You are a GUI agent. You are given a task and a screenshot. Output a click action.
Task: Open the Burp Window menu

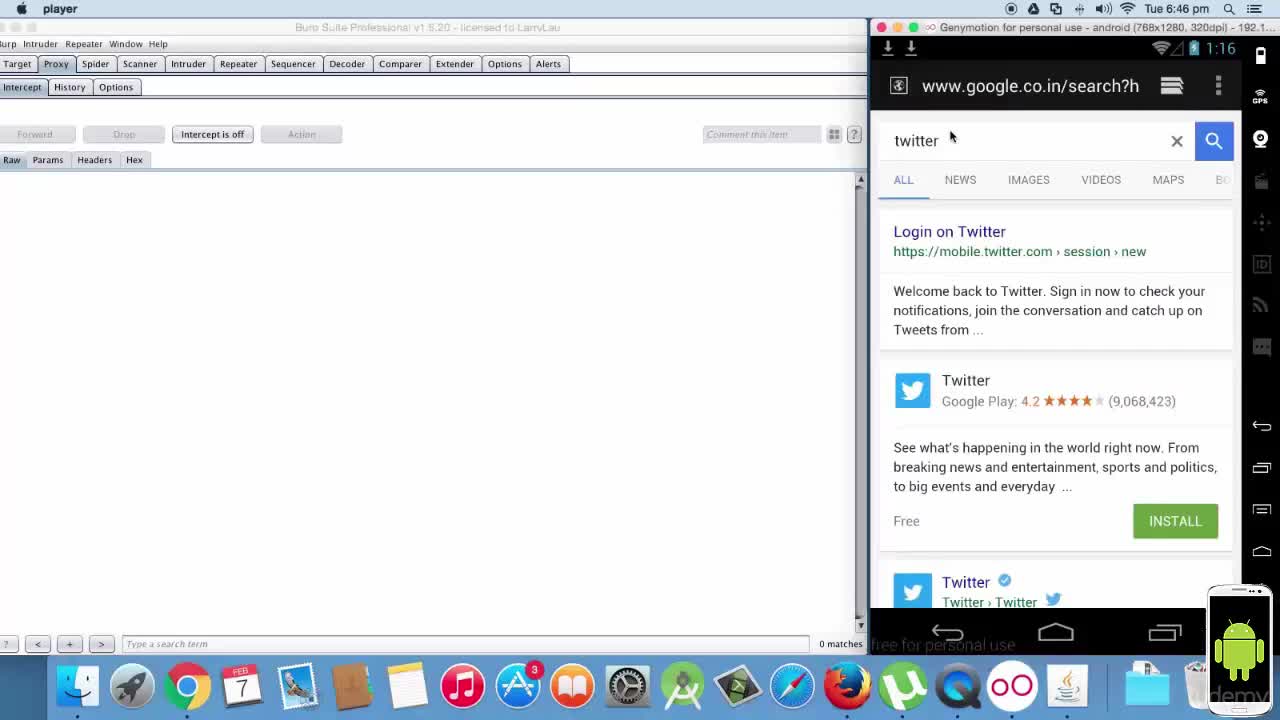tap(125, 44)
